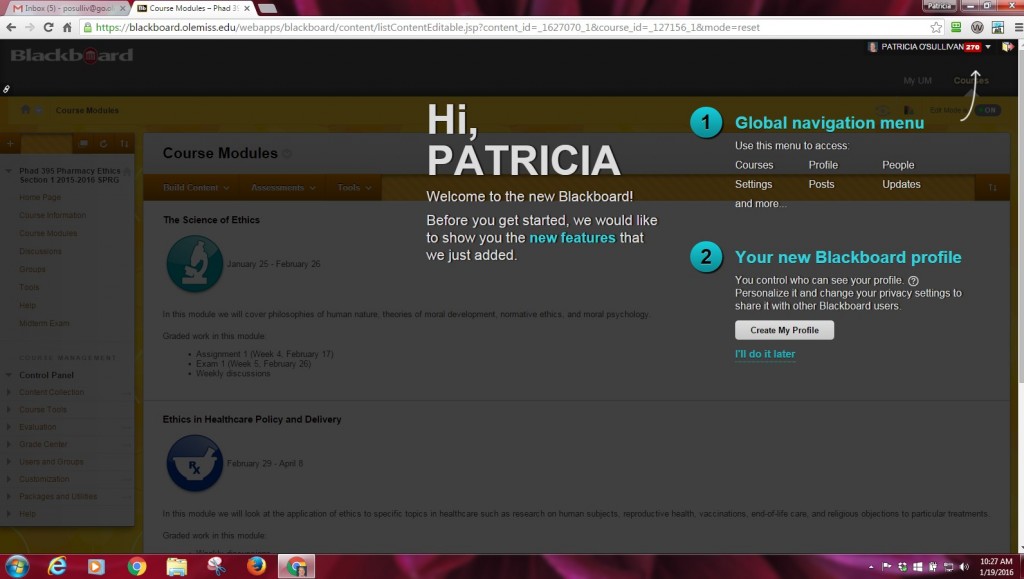Screen dimensions: 1024x579
Task: Open Course Information in the course menu
Action: [x=52, y=215]
